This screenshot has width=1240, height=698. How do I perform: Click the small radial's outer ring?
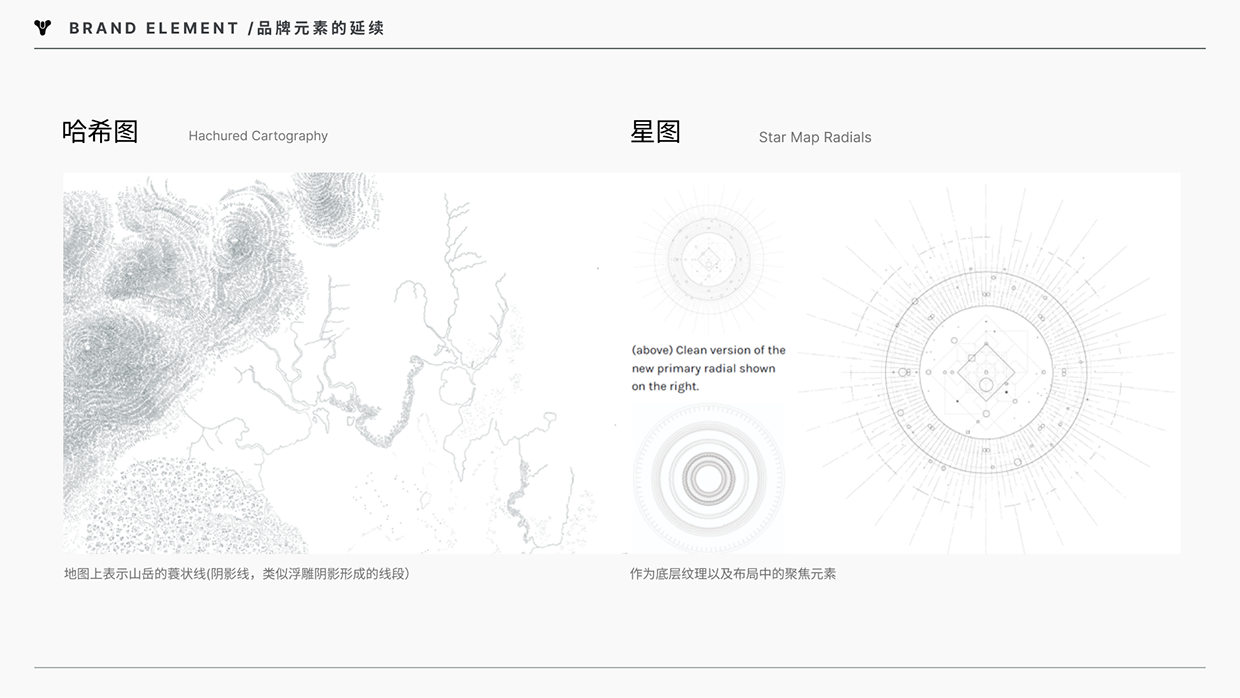click(708, 205)
